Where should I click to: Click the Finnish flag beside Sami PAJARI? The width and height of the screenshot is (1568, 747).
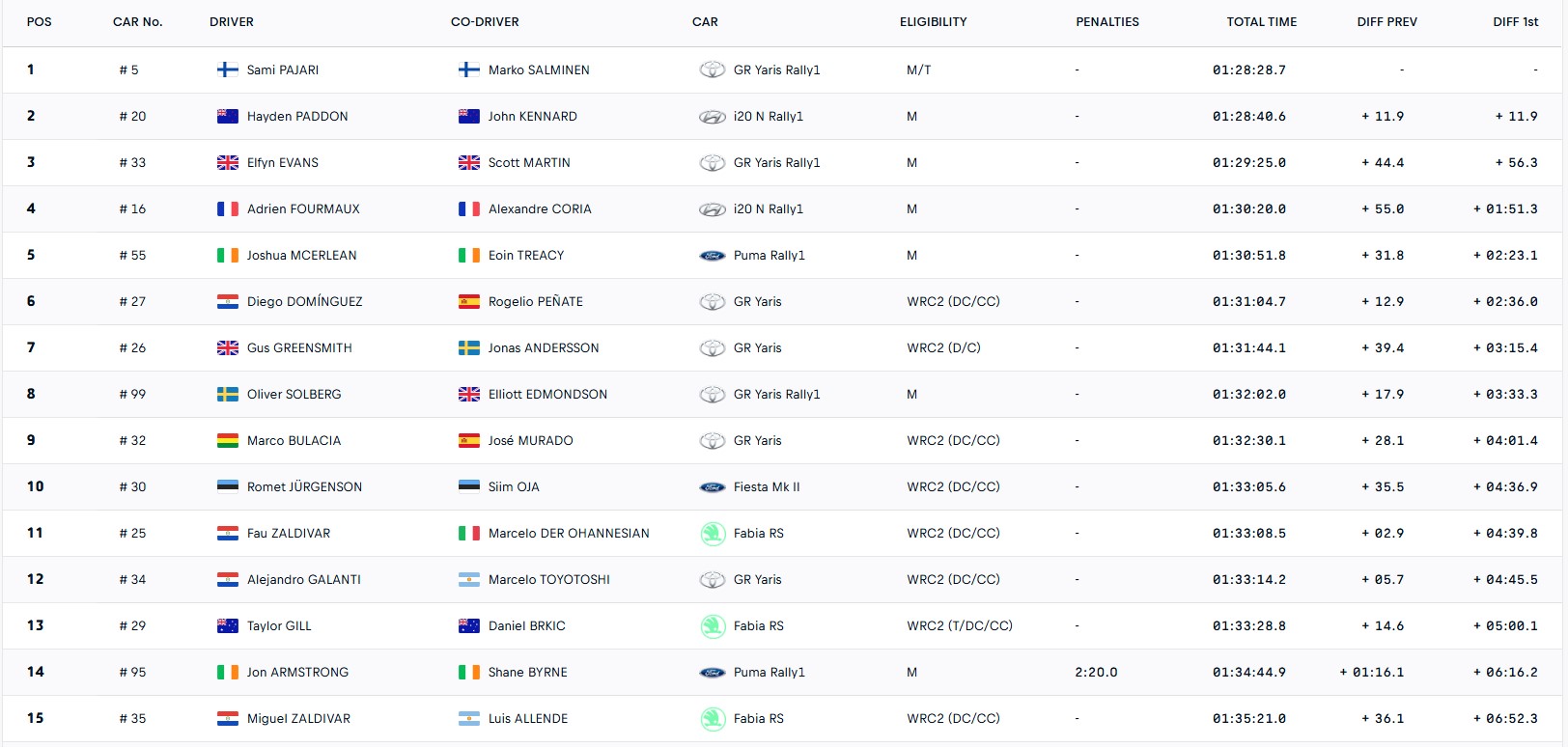point(228,69)
